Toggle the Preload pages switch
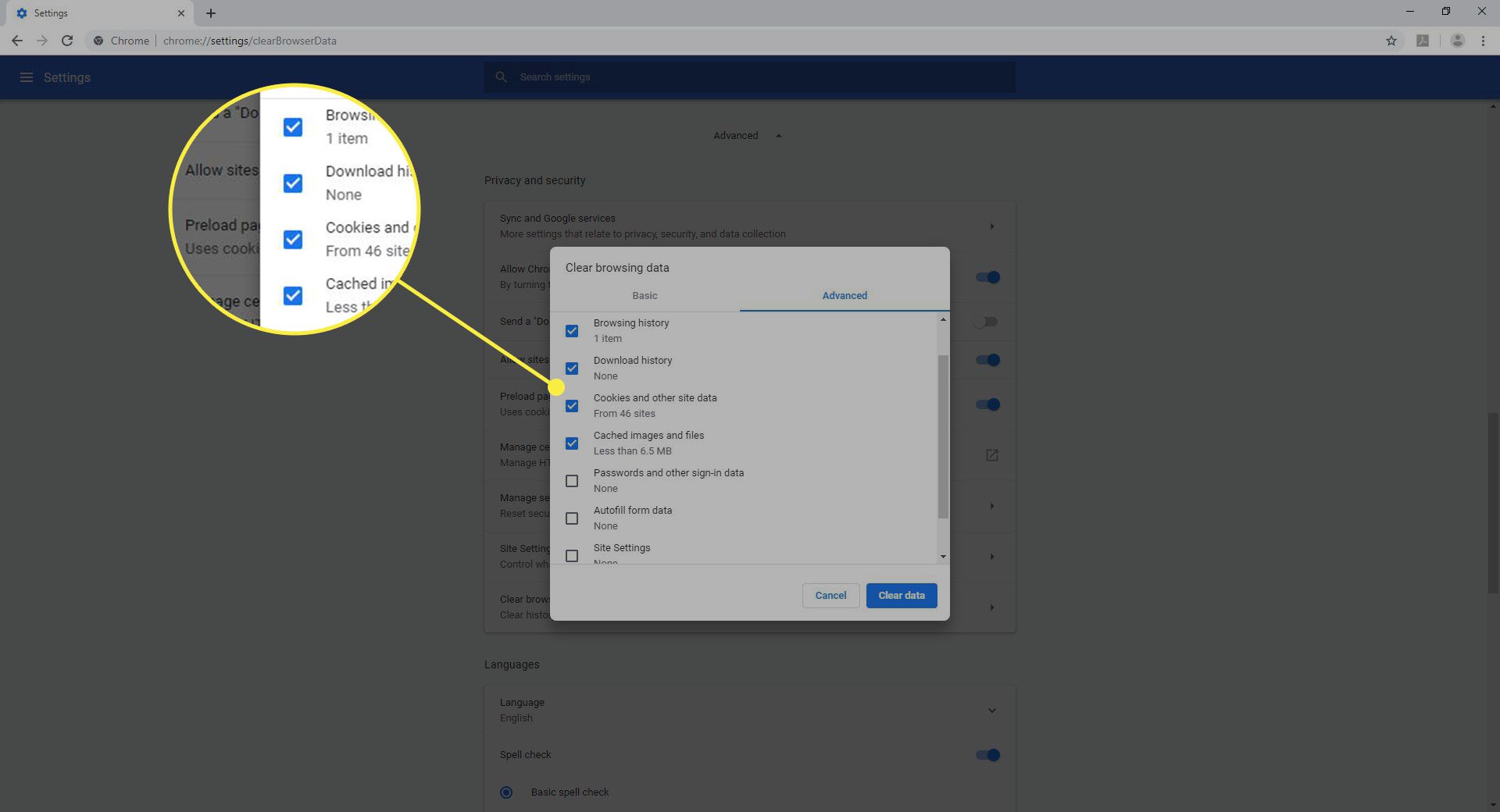1500x812 pixels. pyautogui.click(x=987, y=404)
